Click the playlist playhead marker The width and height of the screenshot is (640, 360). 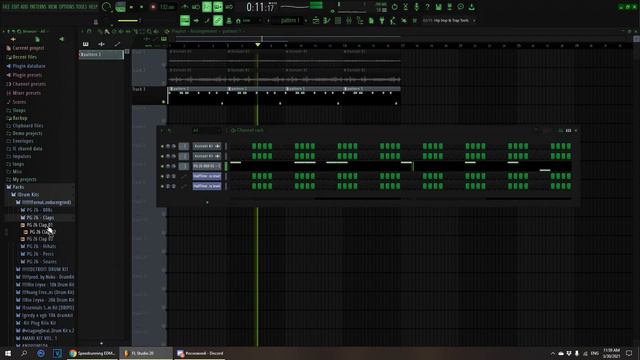click(x=258, y=44)
